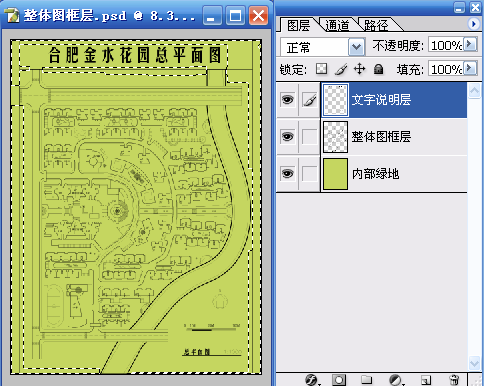Open the layers palette options menu arrow

click(x=473, y=24)
